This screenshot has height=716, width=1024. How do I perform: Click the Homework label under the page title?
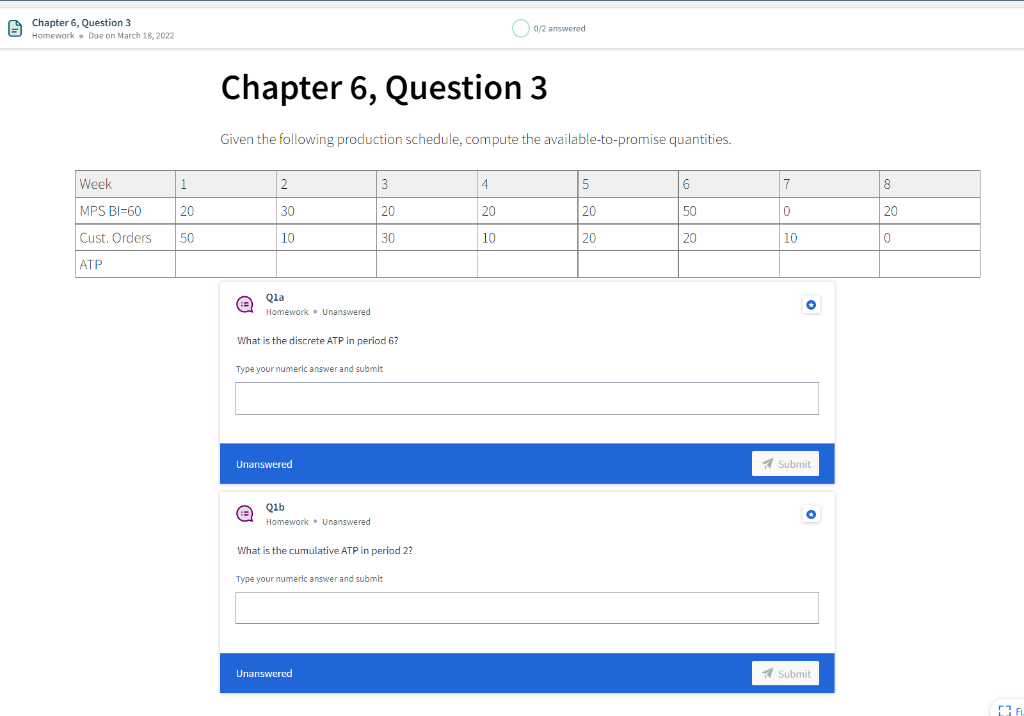53,34
